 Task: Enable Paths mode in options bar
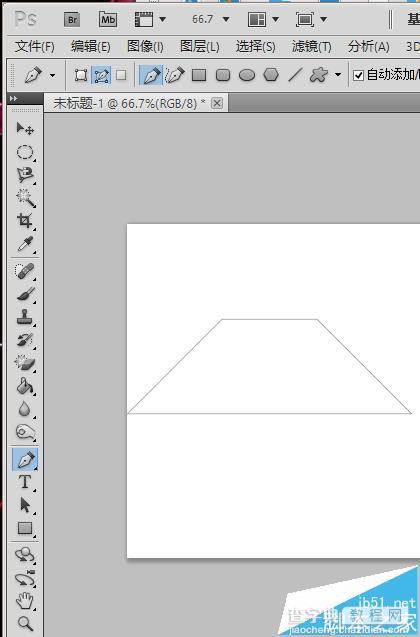click(x=101, y=75)
